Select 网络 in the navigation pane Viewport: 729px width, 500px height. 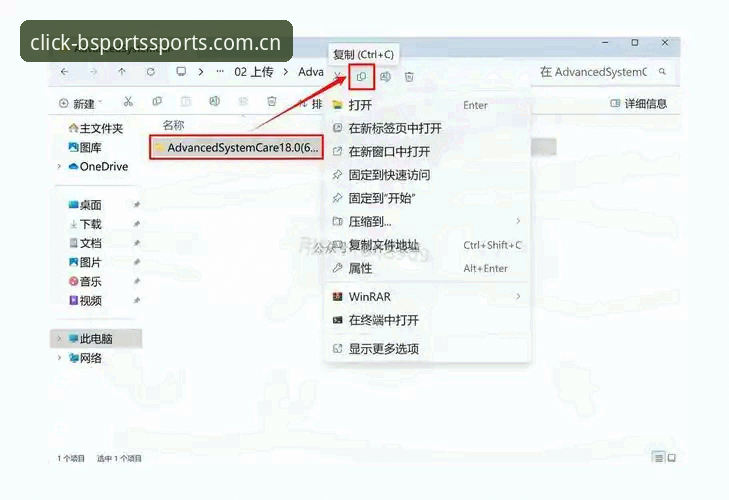click(86, 358)
